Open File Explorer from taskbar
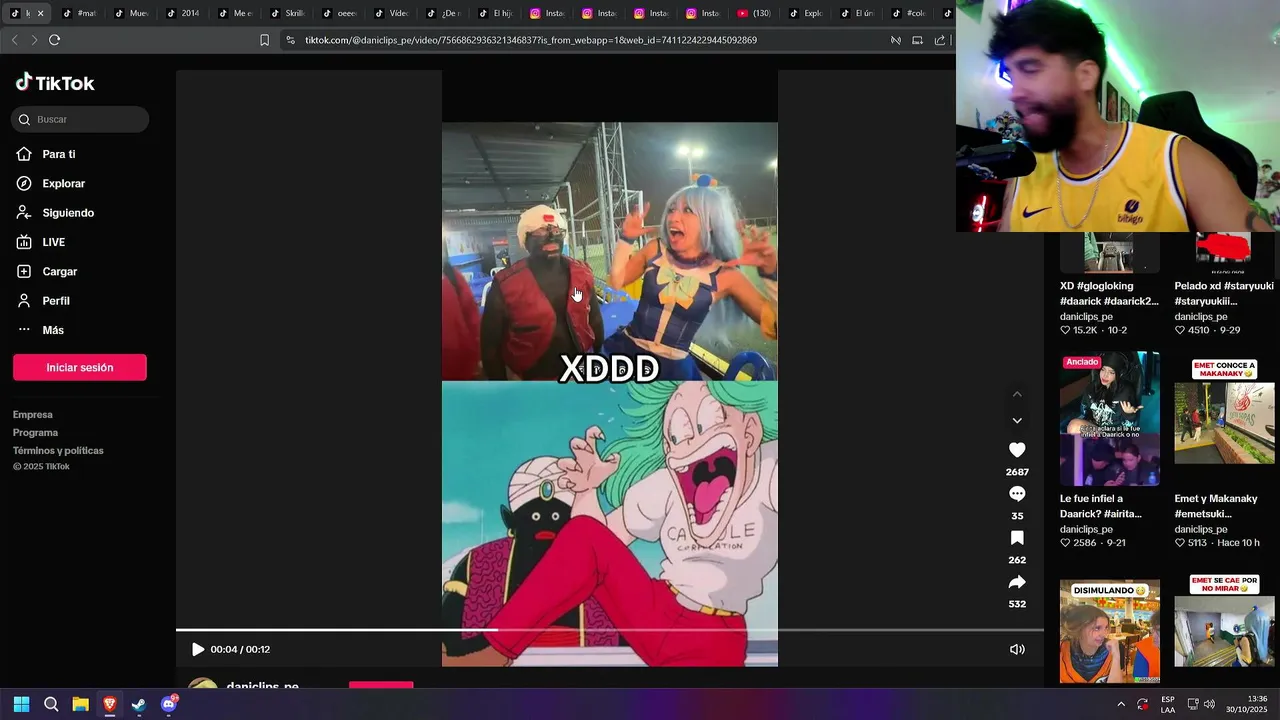The height and width of the screenshot is (720, 1280). coord(80,704)
